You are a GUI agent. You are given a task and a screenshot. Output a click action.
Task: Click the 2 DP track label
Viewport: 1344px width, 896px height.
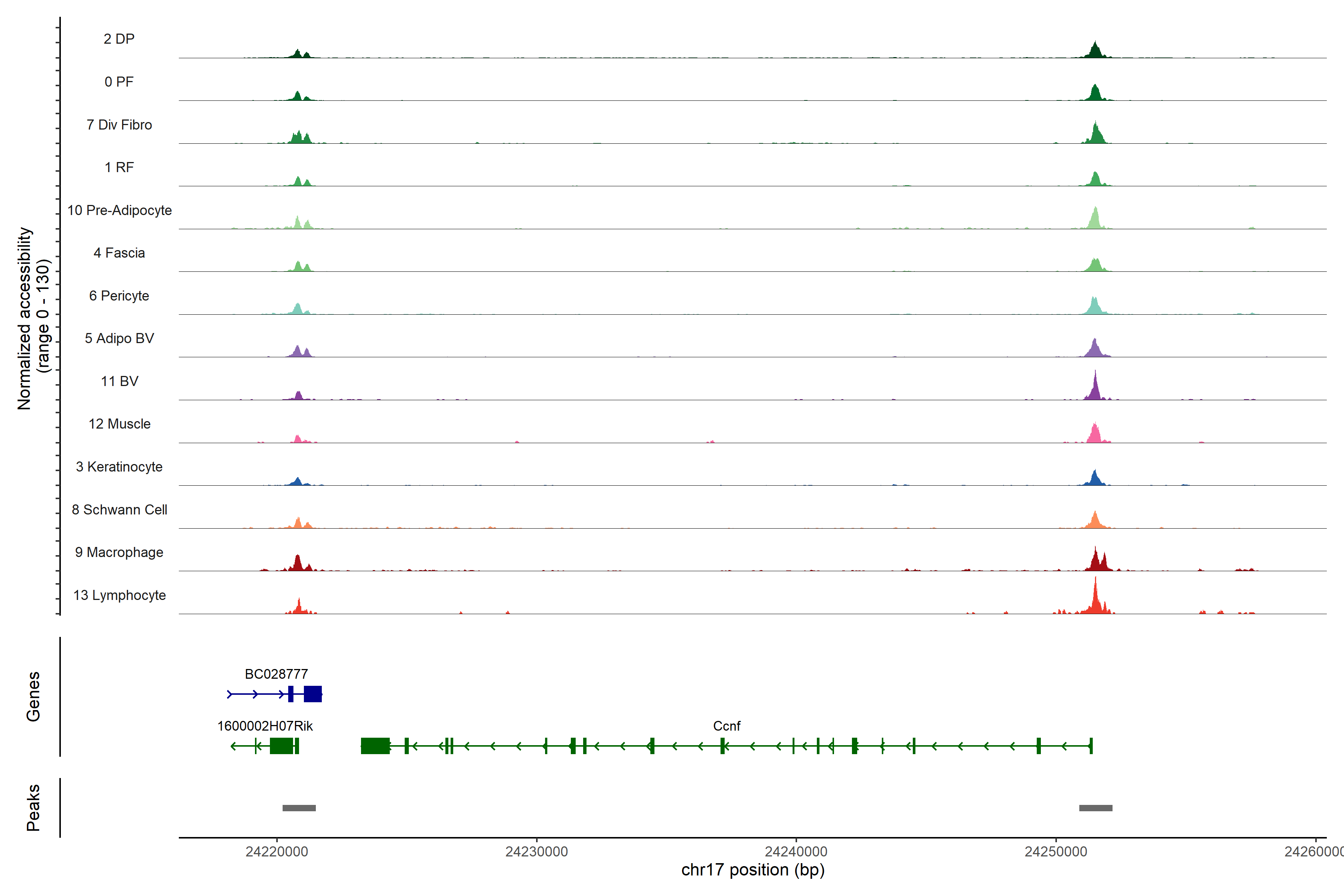click(x=119, y=39)
